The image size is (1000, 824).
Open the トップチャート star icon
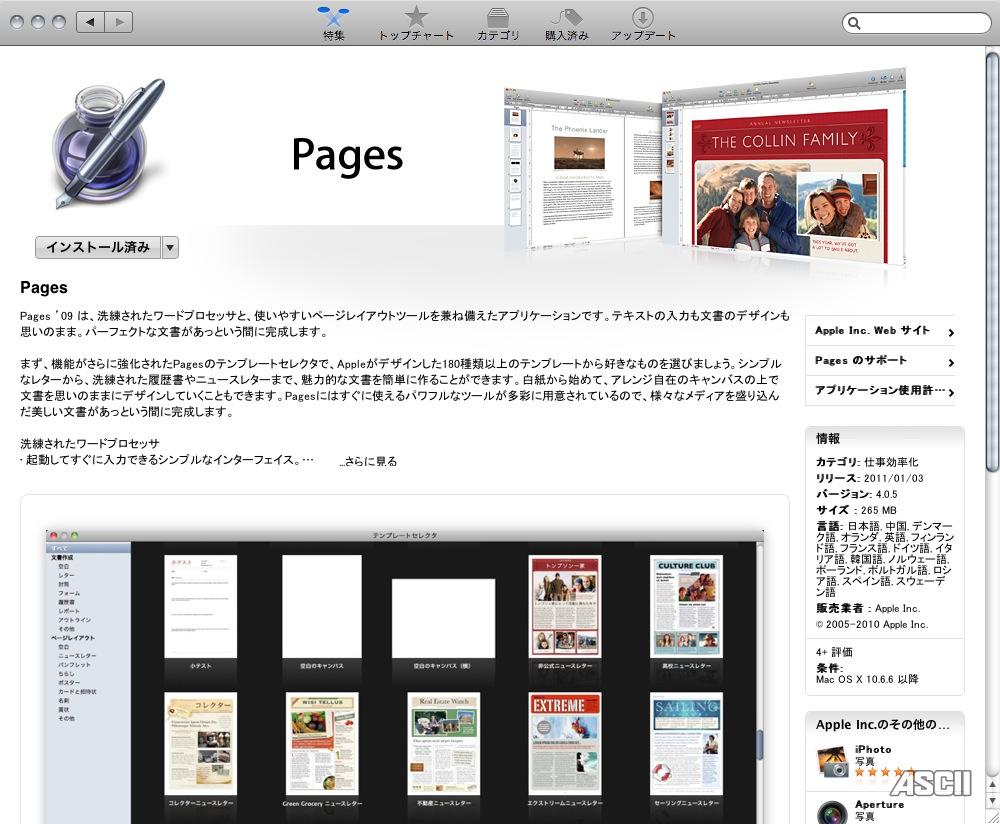click(x=416, y=17)
